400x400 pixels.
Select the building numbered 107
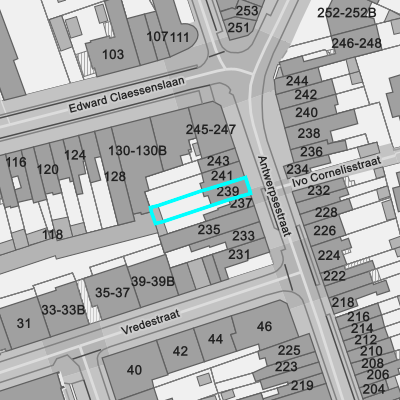(x=157, y=36)
